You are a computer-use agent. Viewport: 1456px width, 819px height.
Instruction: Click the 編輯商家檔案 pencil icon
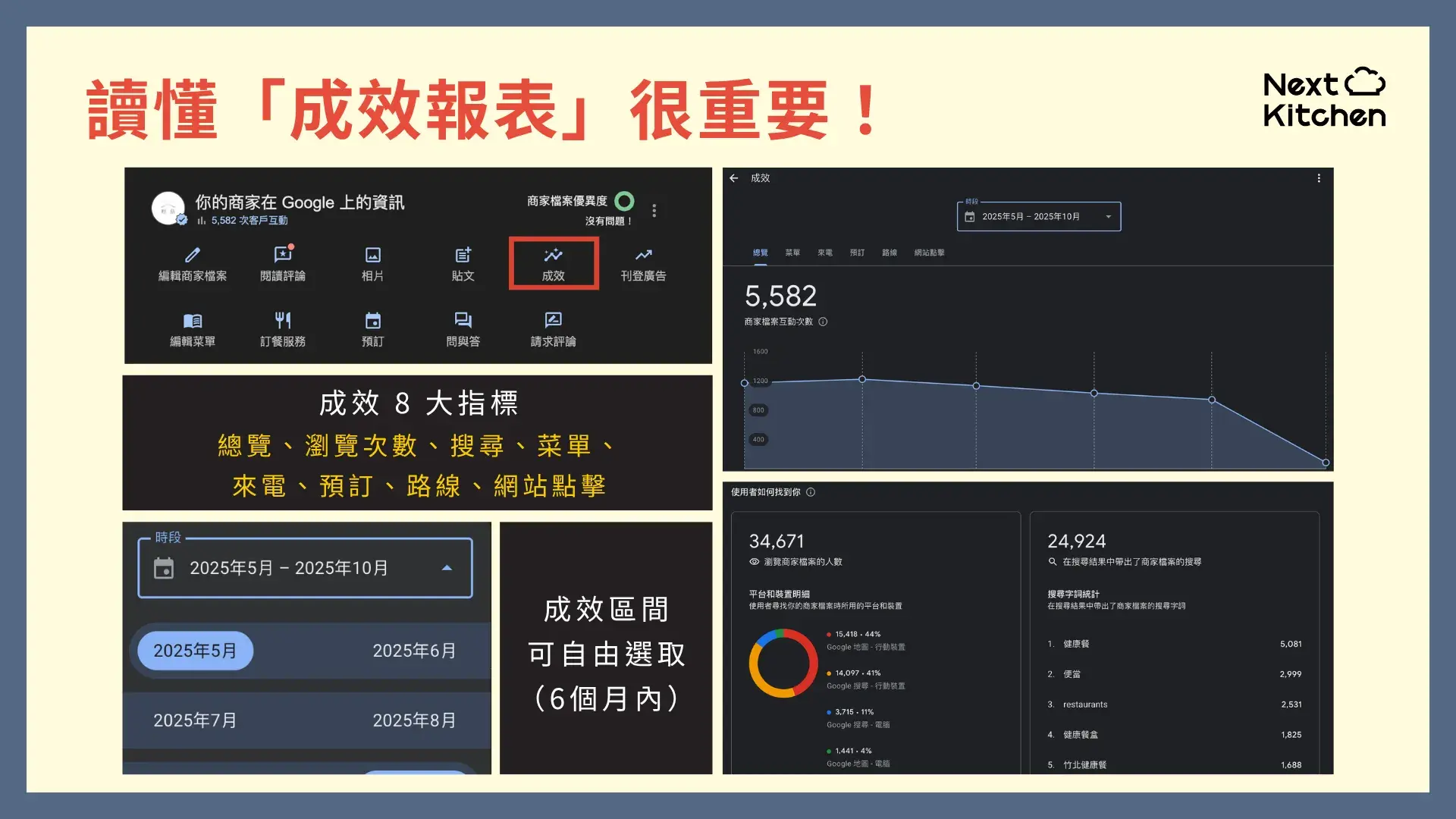pos(193,256)
